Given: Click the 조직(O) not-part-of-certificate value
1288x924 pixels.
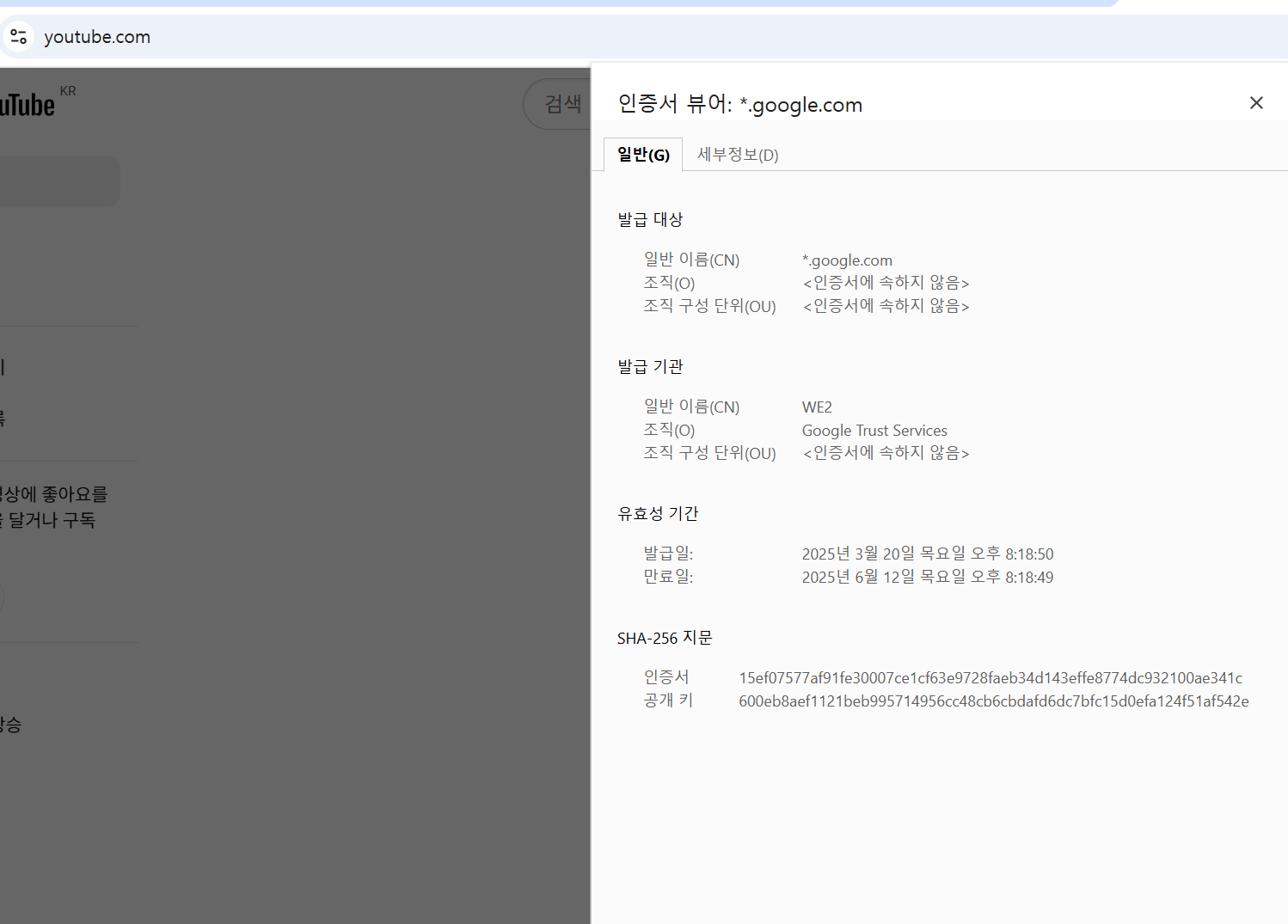Looking at the screenshot, I should (885, 282).
